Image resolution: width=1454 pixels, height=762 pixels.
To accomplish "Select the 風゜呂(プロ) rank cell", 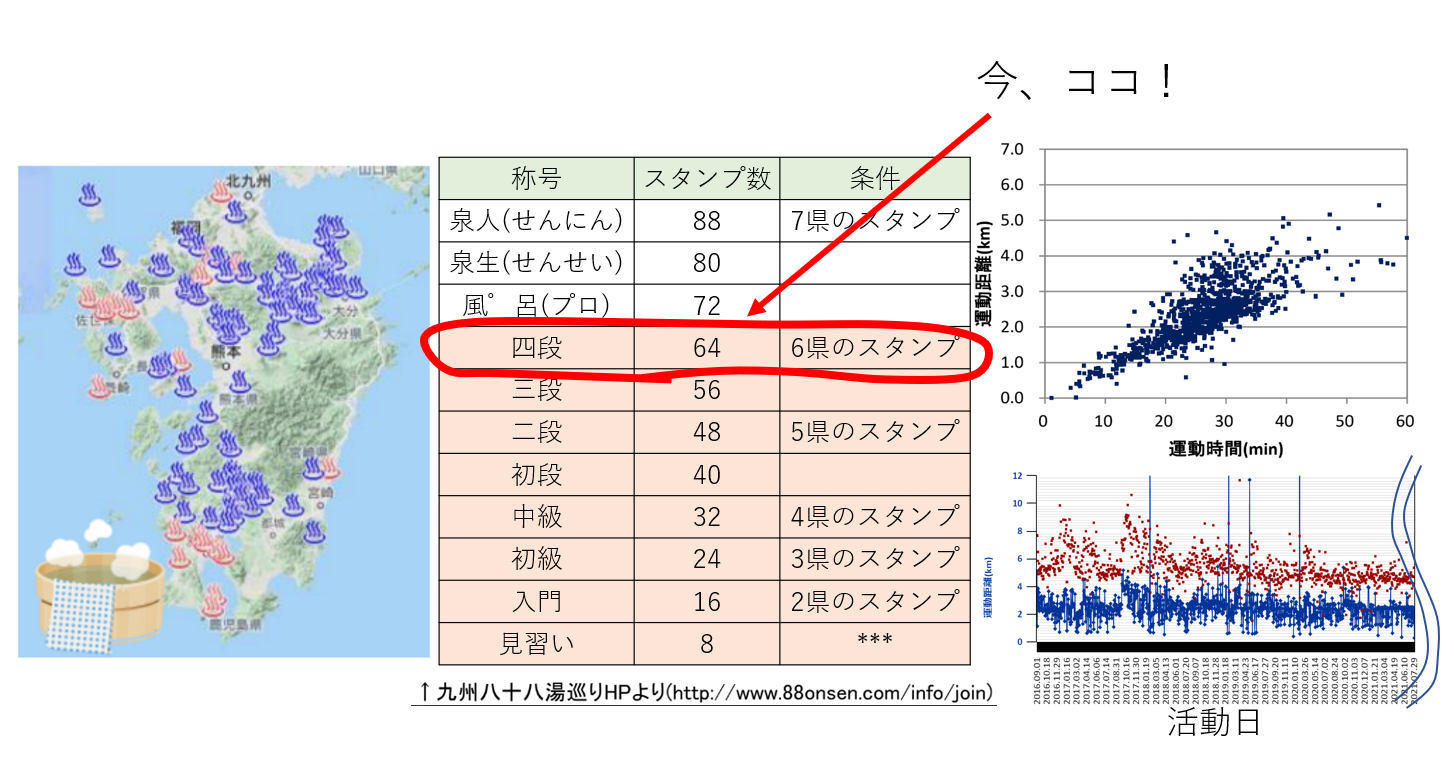I will (537, 305).
